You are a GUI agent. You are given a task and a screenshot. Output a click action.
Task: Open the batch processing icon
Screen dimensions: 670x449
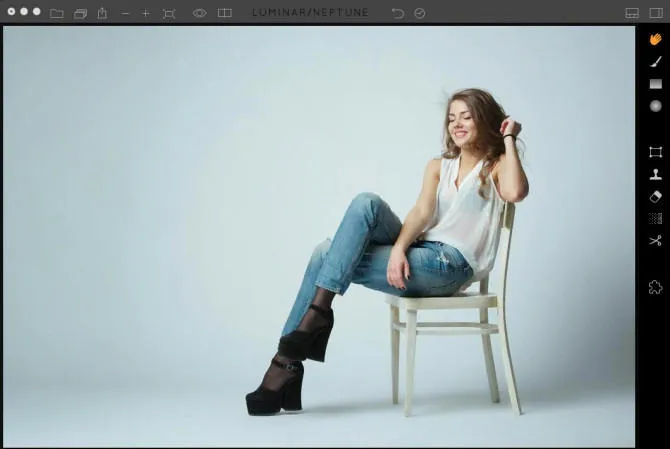80,13
